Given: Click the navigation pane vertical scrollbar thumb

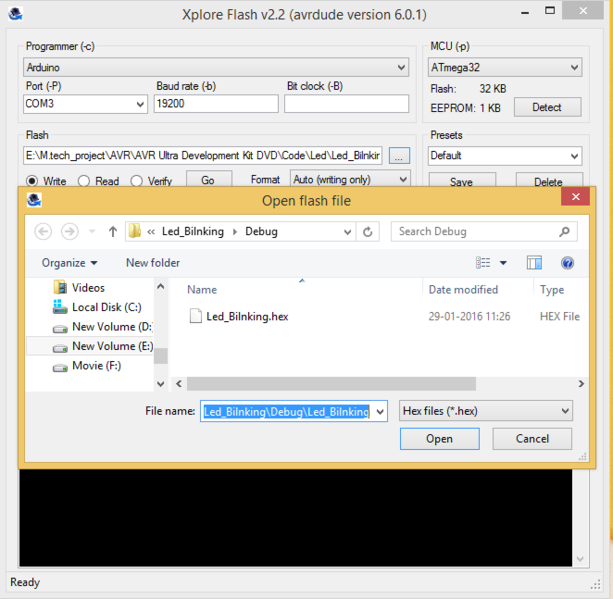Looking at the screenshot, I should pos(161,356).
